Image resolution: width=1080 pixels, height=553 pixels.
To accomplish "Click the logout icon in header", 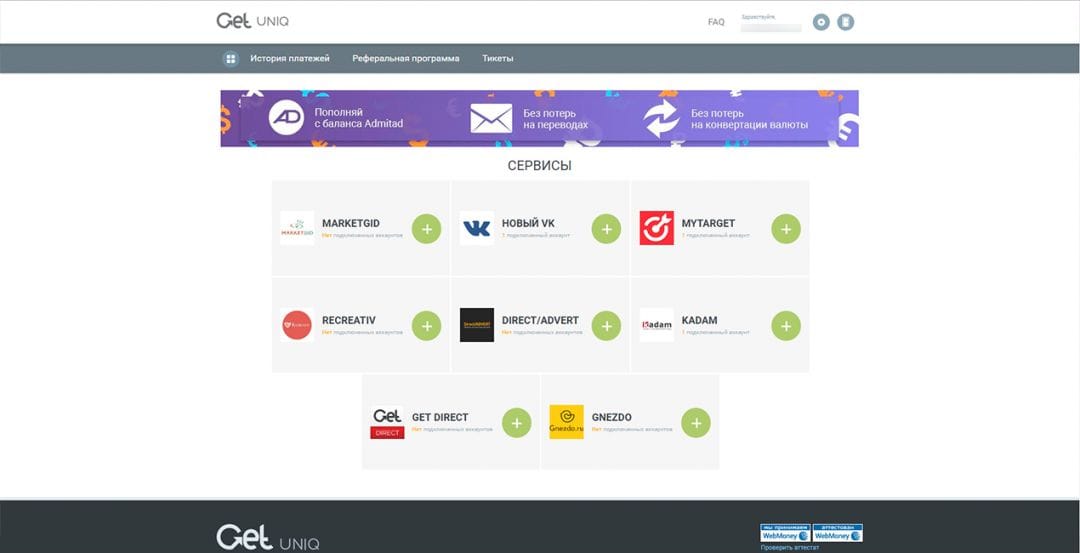I will (x=845, y=22).
